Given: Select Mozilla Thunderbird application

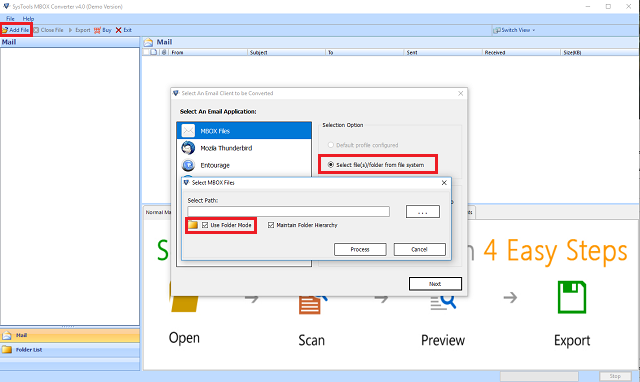Looking at the screenshot, I should click(x=244, y=148).
